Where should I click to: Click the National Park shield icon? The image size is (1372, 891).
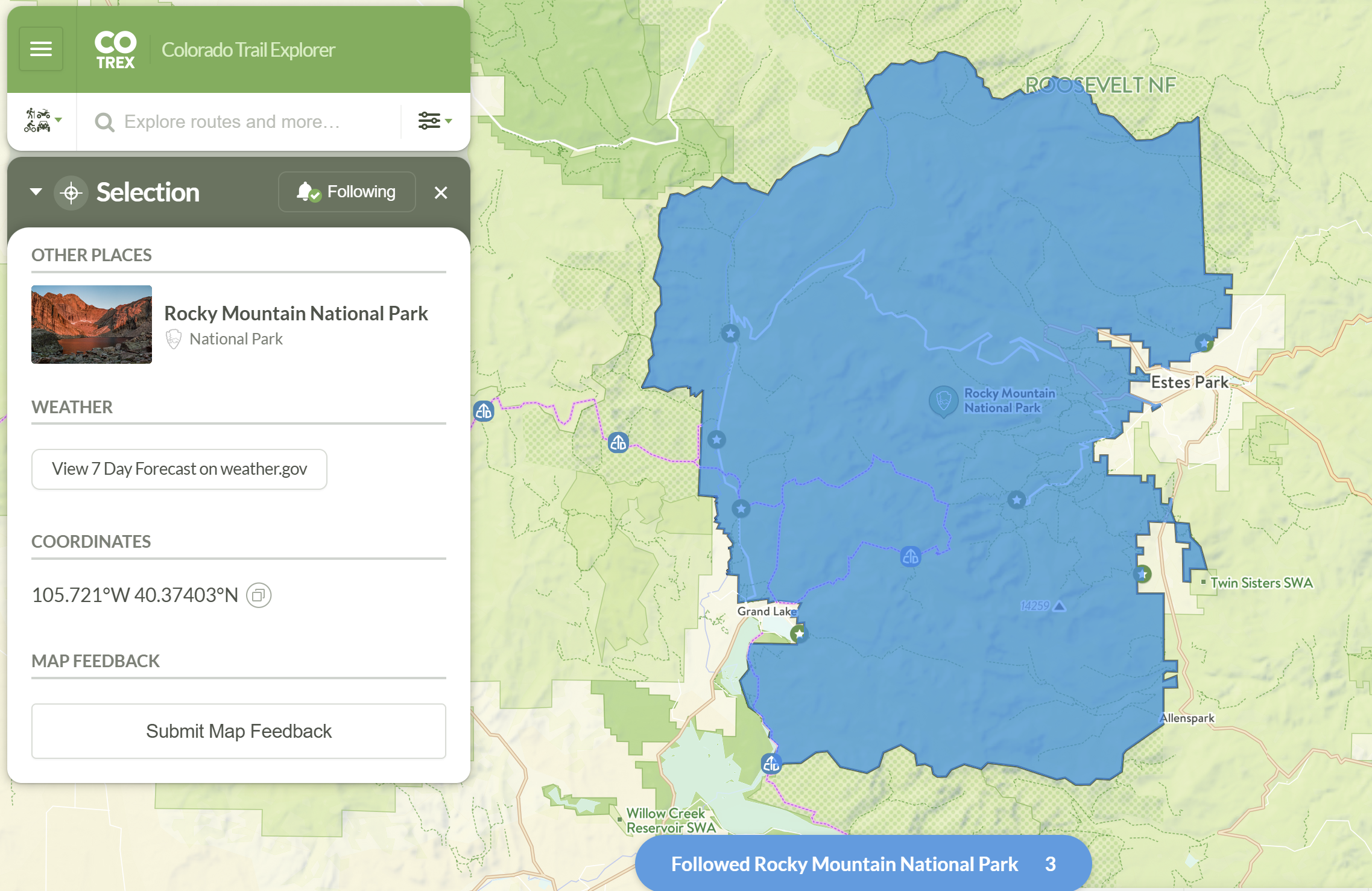pyautogui.click(x=174, y=339)
